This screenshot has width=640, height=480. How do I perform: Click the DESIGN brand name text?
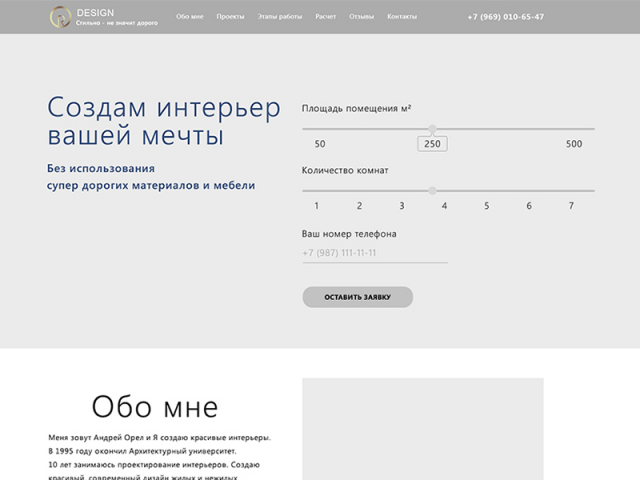point(96,13)
